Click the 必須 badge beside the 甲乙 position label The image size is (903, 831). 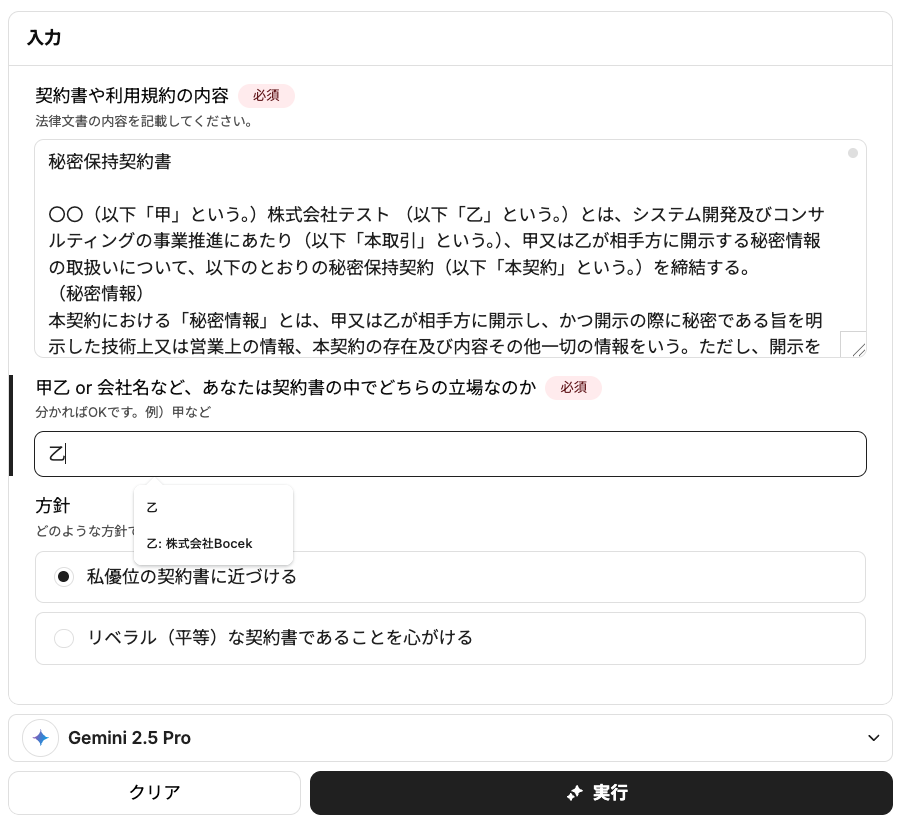tap(573, 387)
